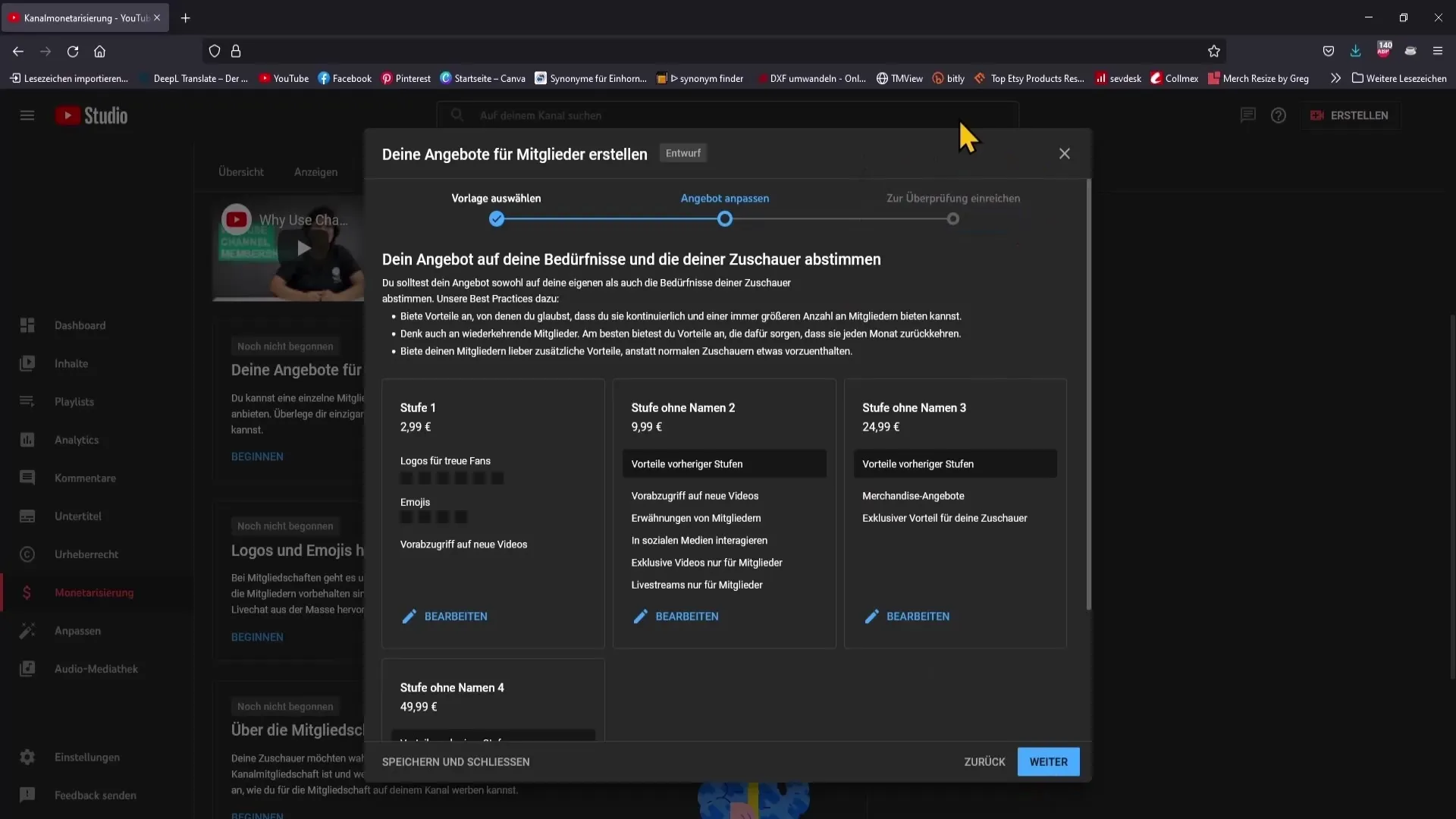The height and width of the screenshot is (819, 1456).
Task: Click the Vorlage auswählen step indicator
Action: click(x=496, y=218)
